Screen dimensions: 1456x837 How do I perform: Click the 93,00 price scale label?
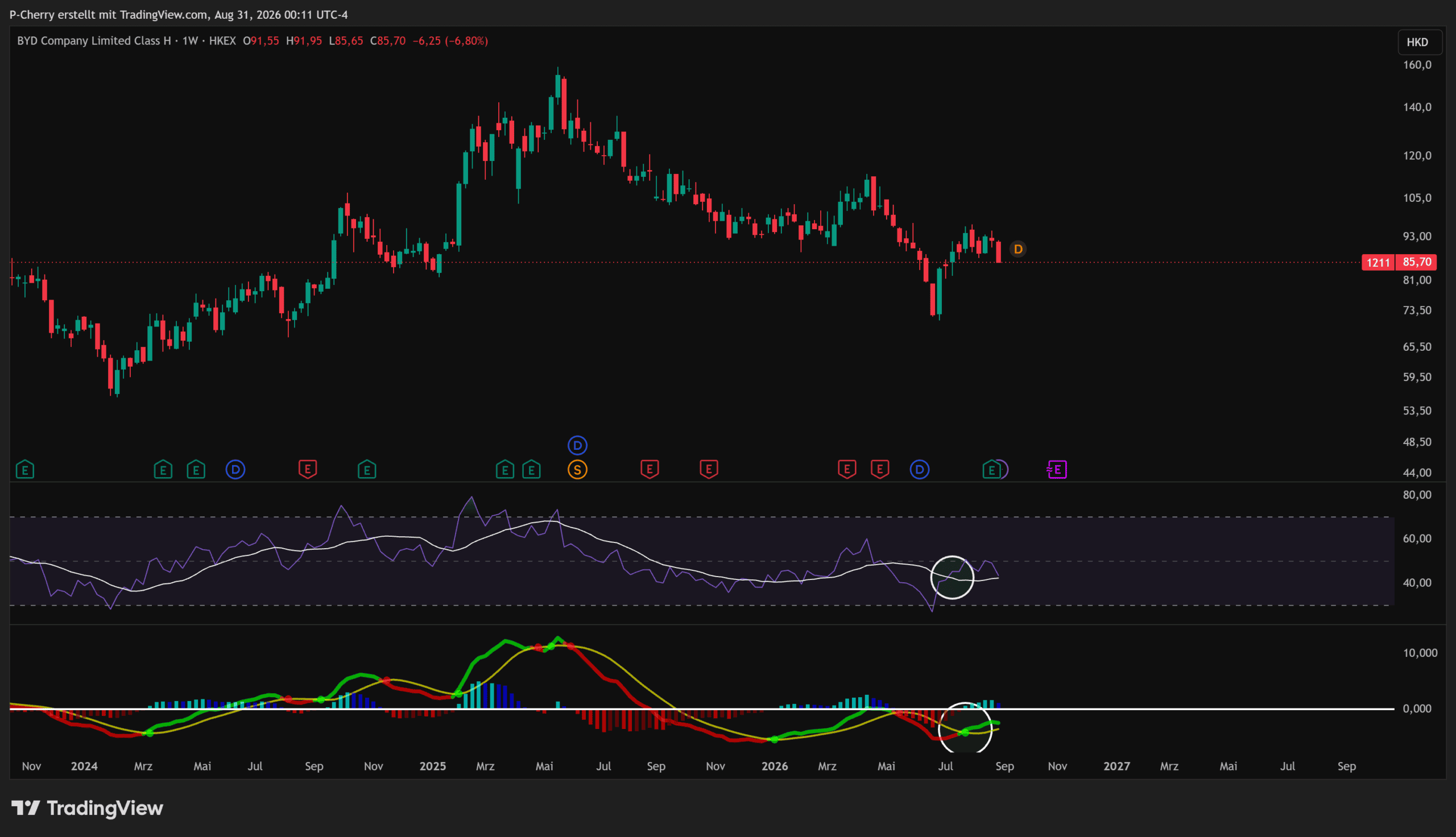point(1417,237)
